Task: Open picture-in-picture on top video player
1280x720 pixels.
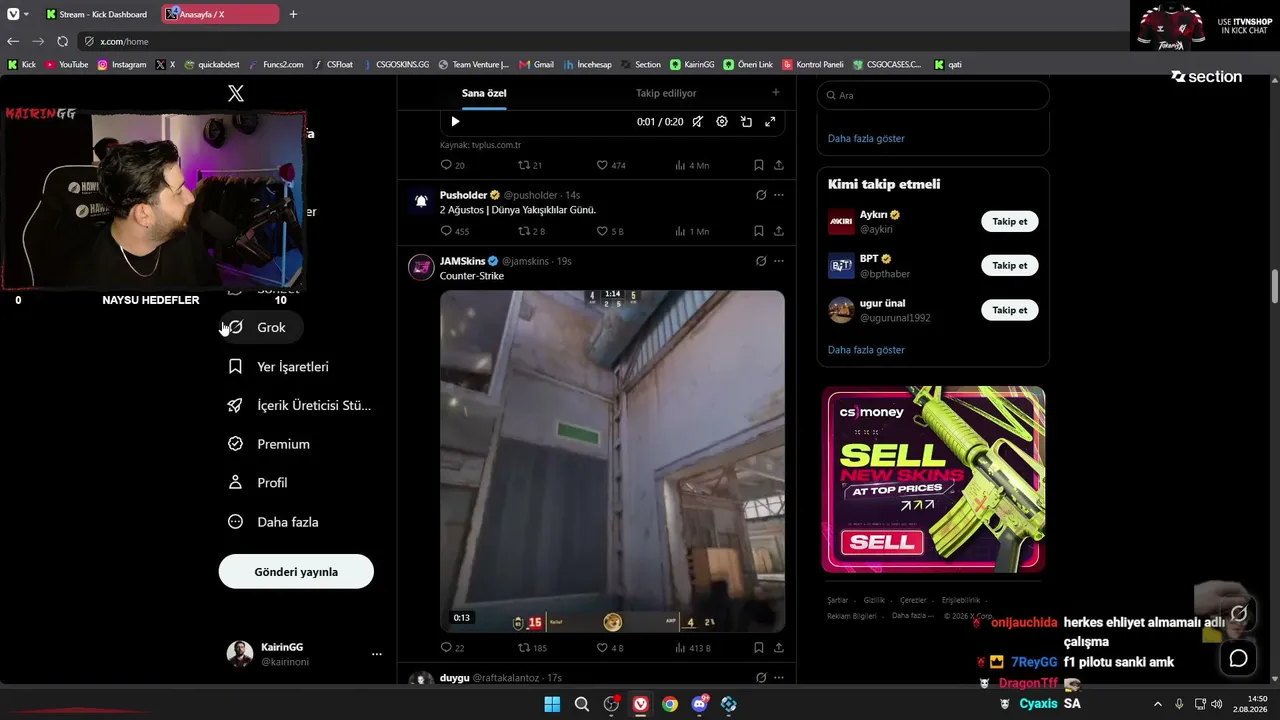Action: click(746, 122)
